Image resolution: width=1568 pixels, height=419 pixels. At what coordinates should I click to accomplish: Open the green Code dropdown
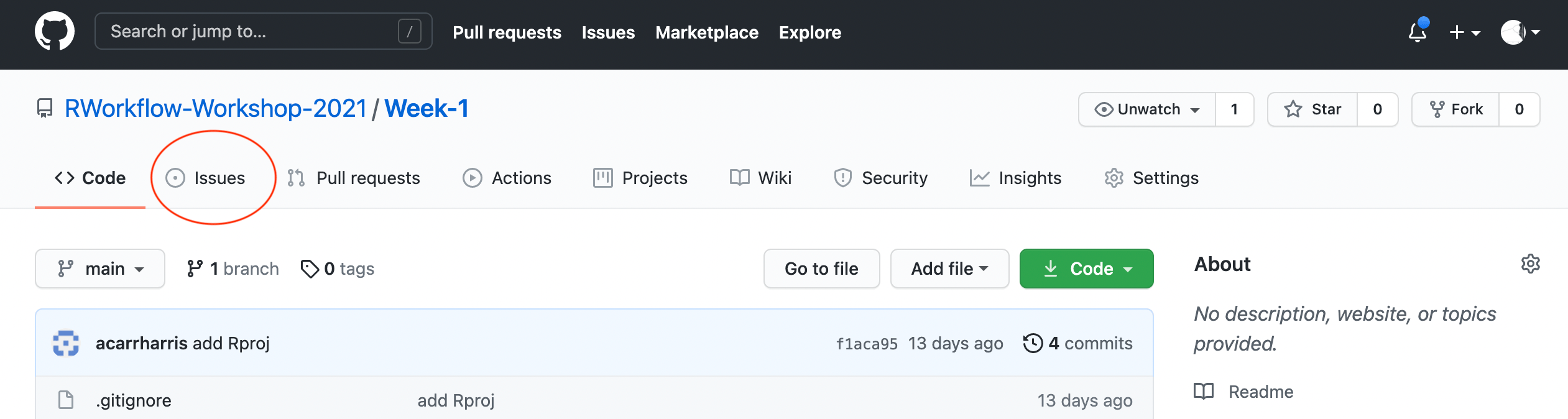click(x=1086, y=269)
